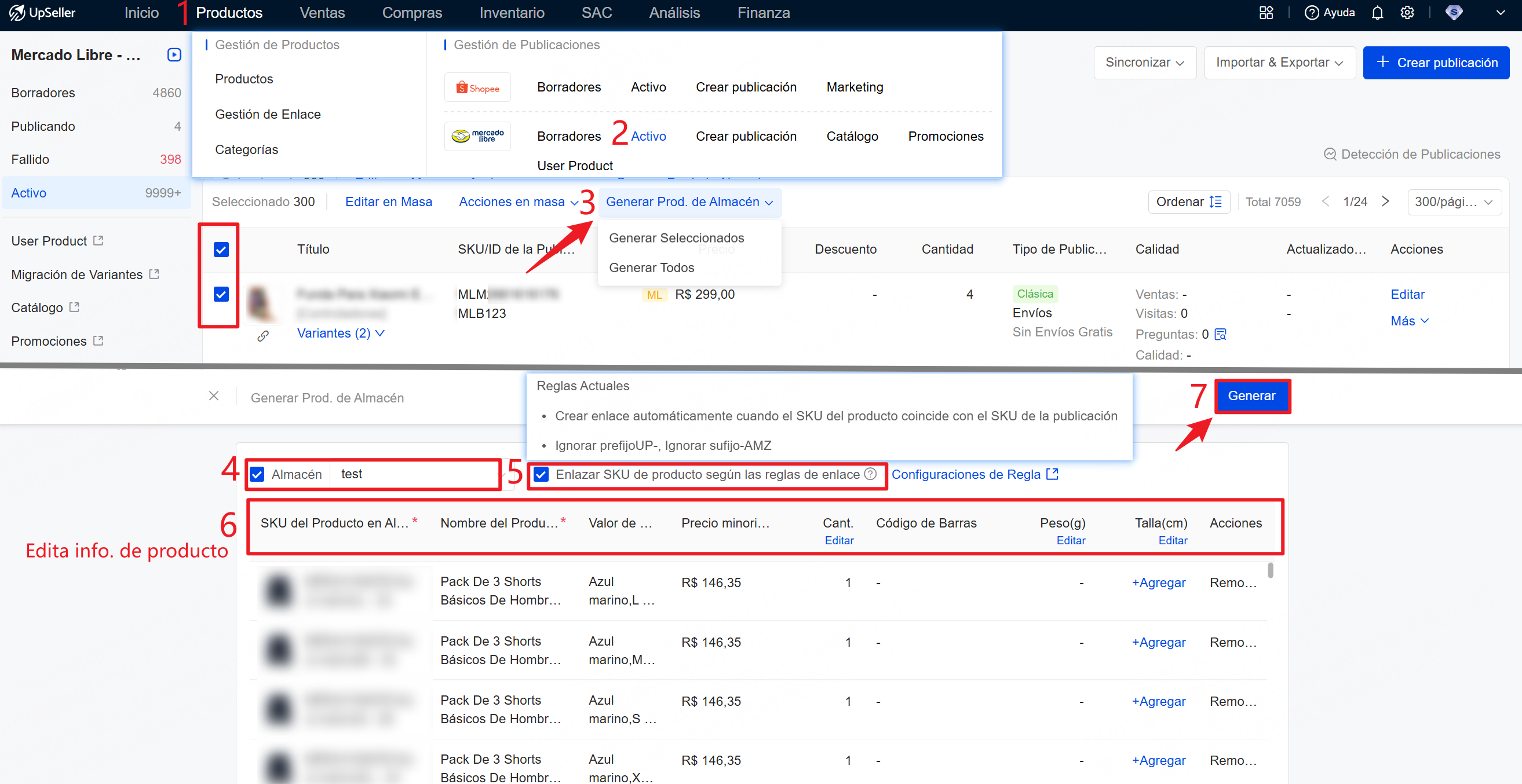This screenshot has height=784, width=1522.
Task: Open the Ventas menu
Action: tap(322, 12)
